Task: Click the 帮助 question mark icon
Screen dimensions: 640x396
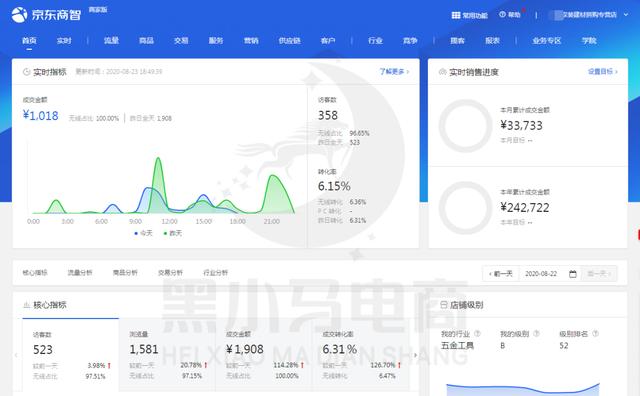Action: [502, 14]
